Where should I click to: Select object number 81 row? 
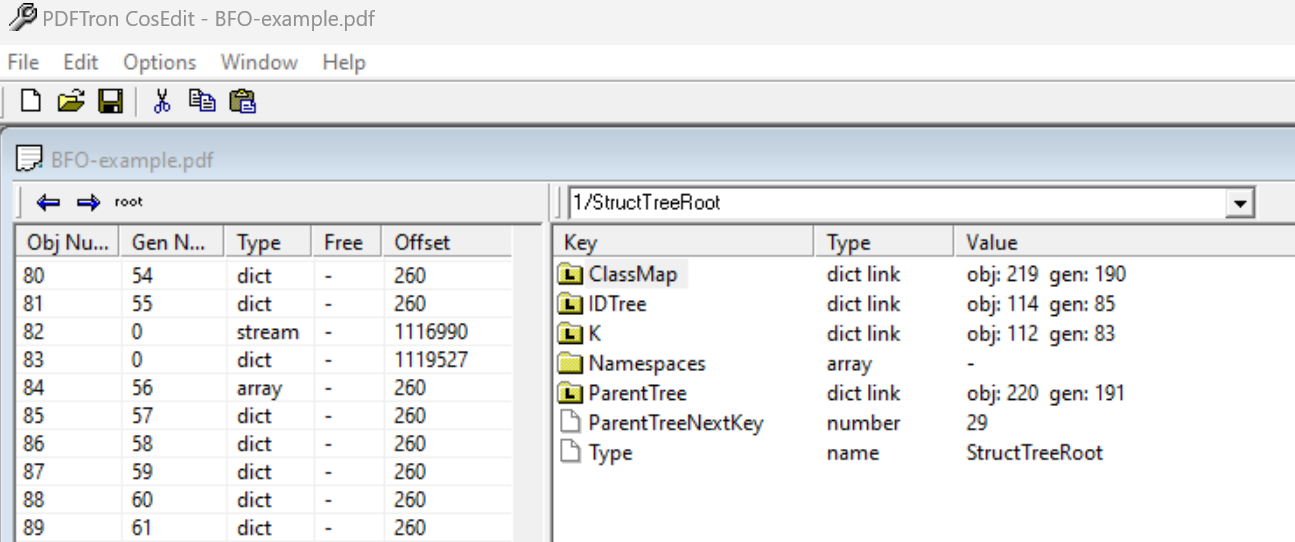tap(265, 304)
